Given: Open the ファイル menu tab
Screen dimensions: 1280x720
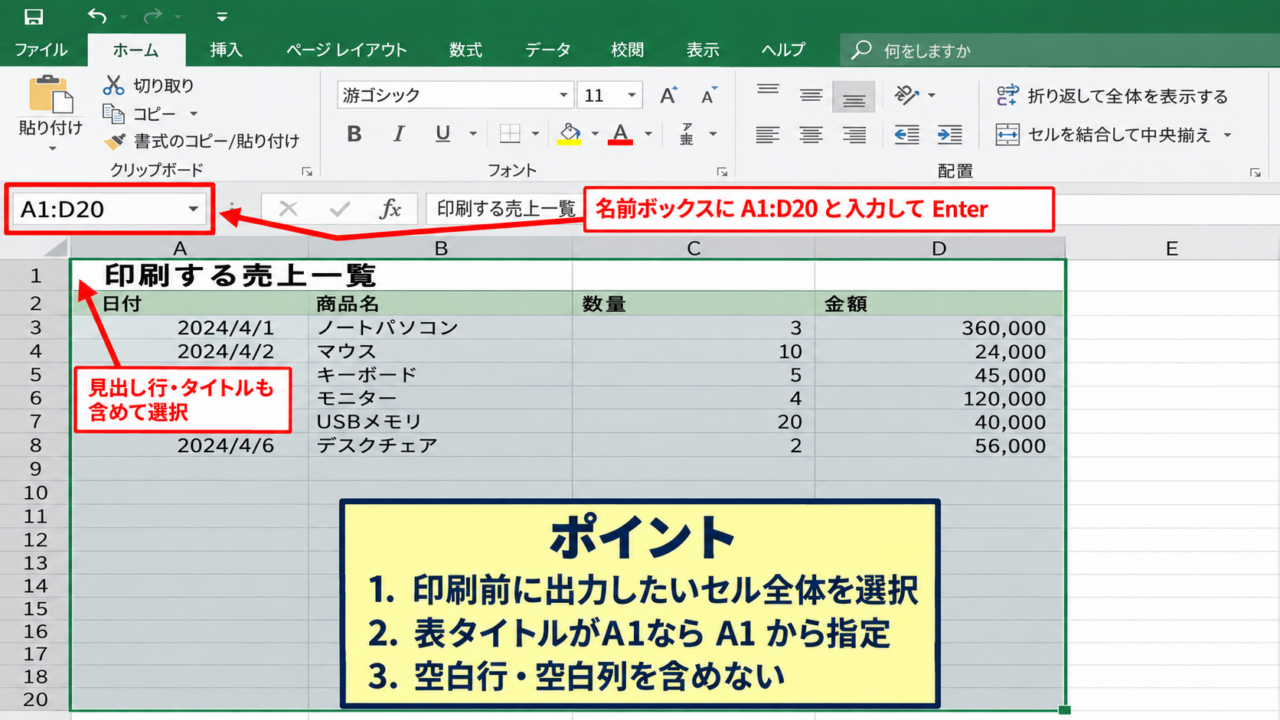Looking at the screenshot, I should click(x=41, y=50).
